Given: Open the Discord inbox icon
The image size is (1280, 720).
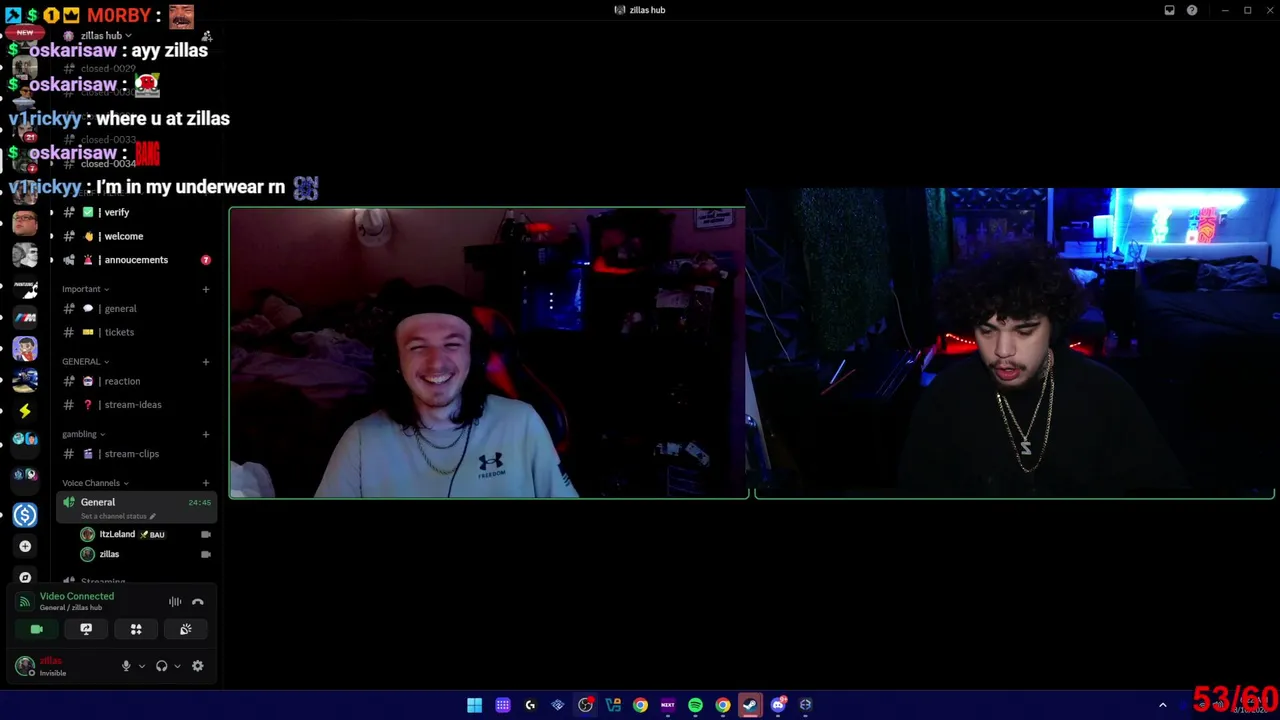Looking at the screenshot, I should (1169, 10).
